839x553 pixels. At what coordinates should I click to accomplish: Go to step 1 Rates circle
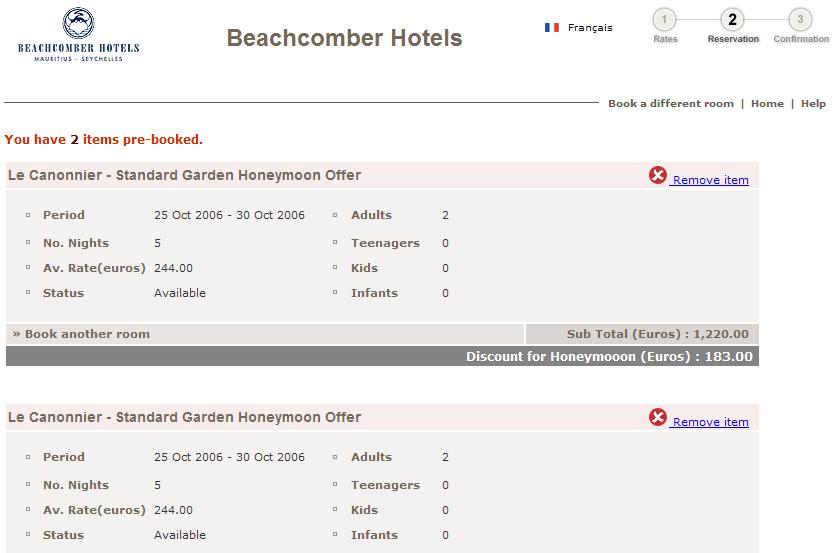tap(664, 20)
